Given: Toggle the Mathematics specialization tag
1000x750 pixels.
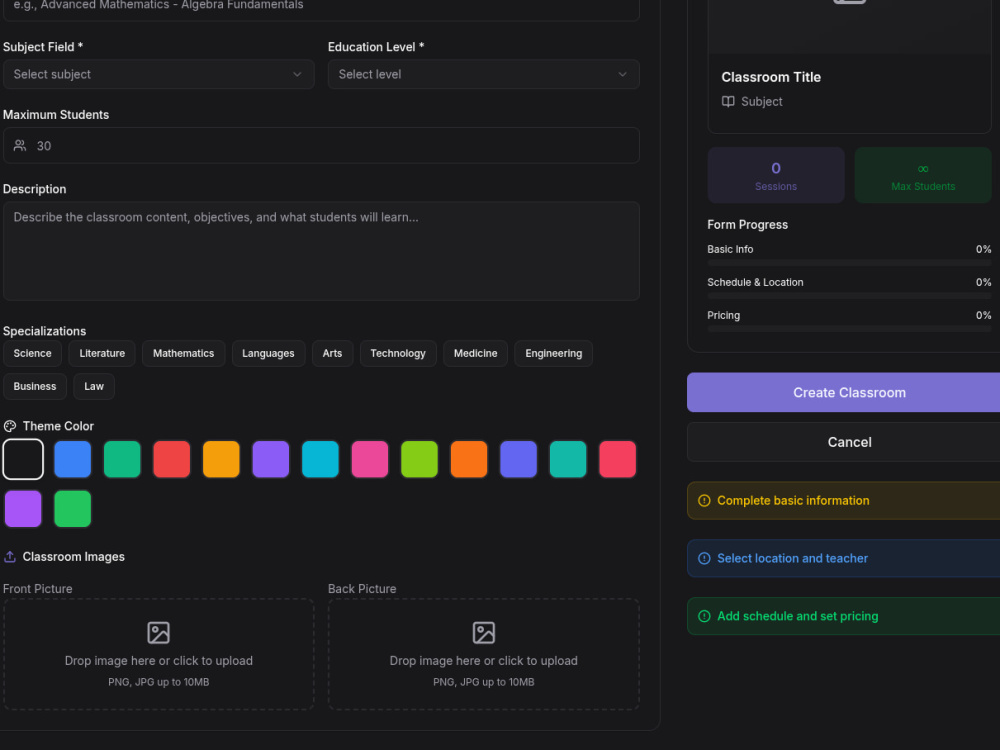Looking at the screenshot, I should click(184, 353).
